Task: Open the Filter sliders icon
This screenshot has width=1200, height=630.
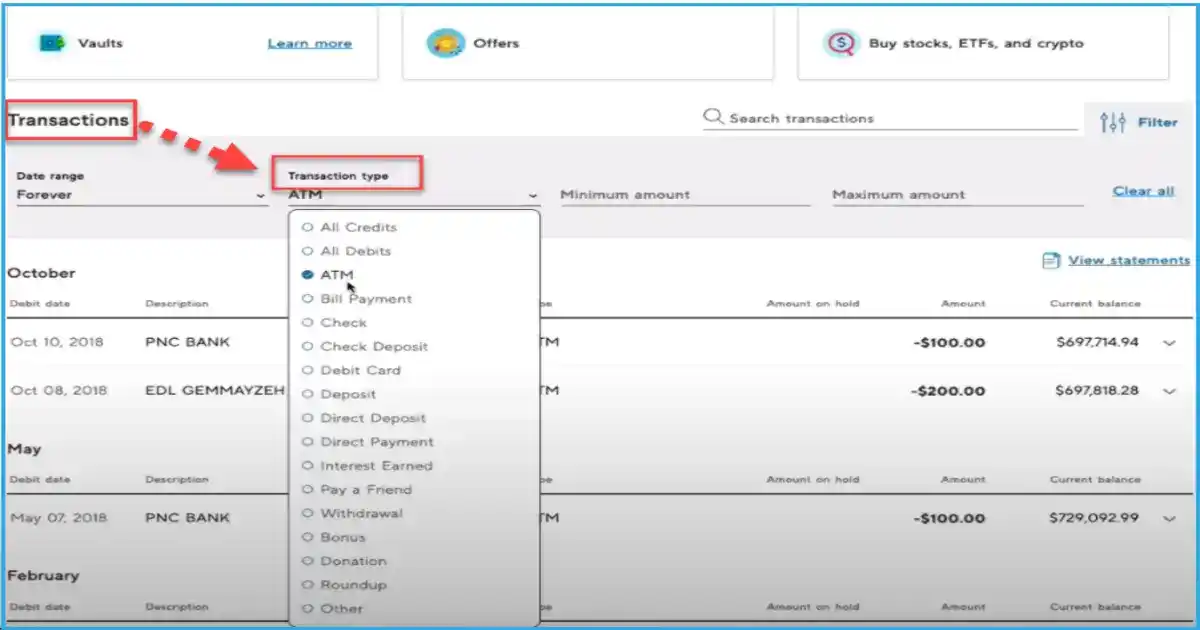Action: click(x=1112, y=122)
